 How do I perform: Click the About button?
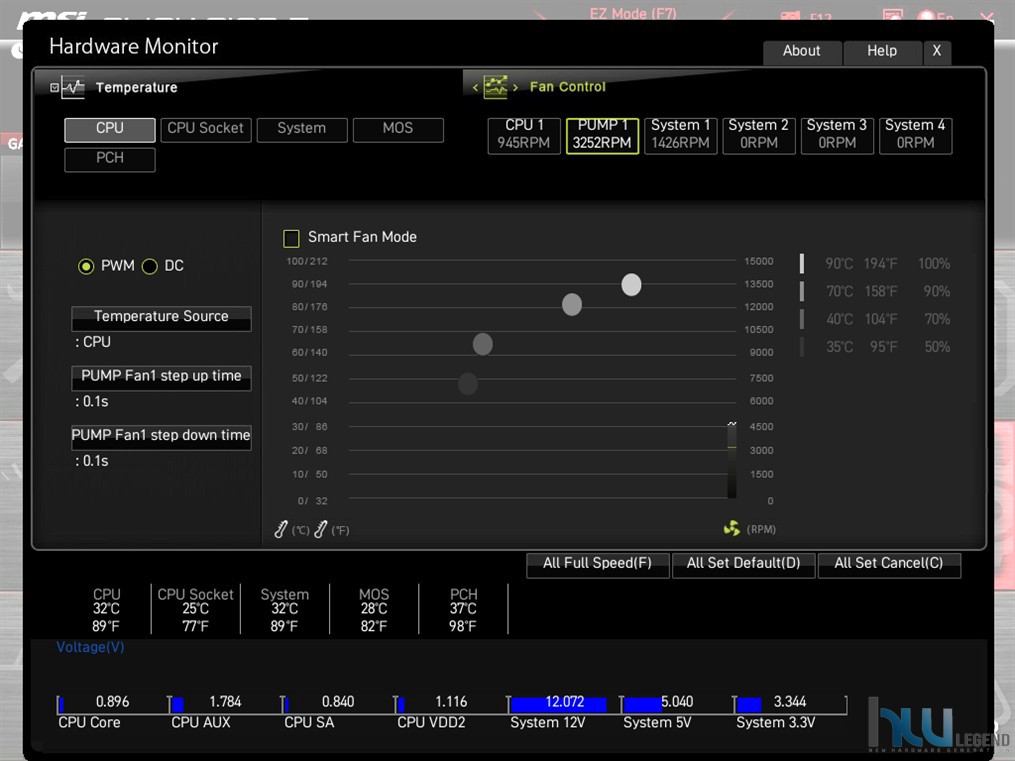802,51
